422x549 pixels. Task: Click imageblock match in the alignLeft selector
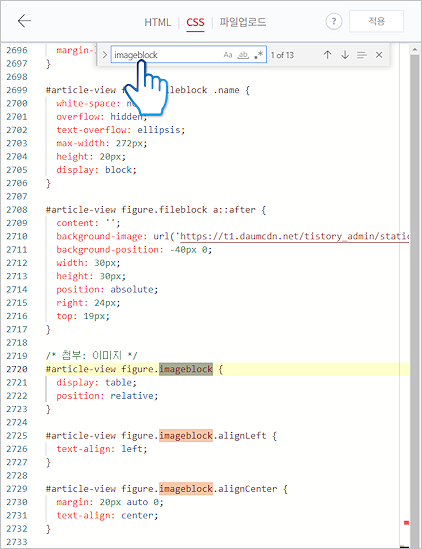click(x=186, y=436)
